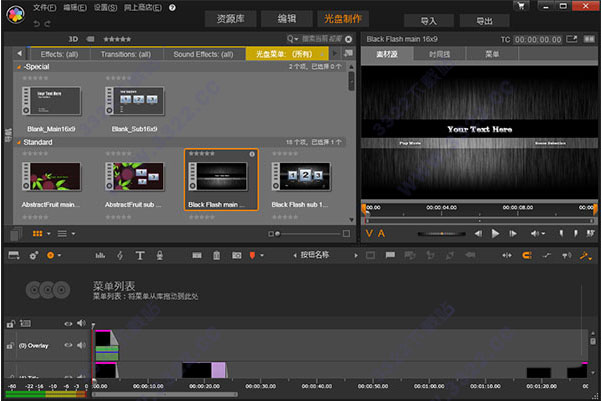The width and height of the screenshot is (601, 401).
Task: Detach the preview to a separate window
Action: pyautogui.click(x=572, y=39)
